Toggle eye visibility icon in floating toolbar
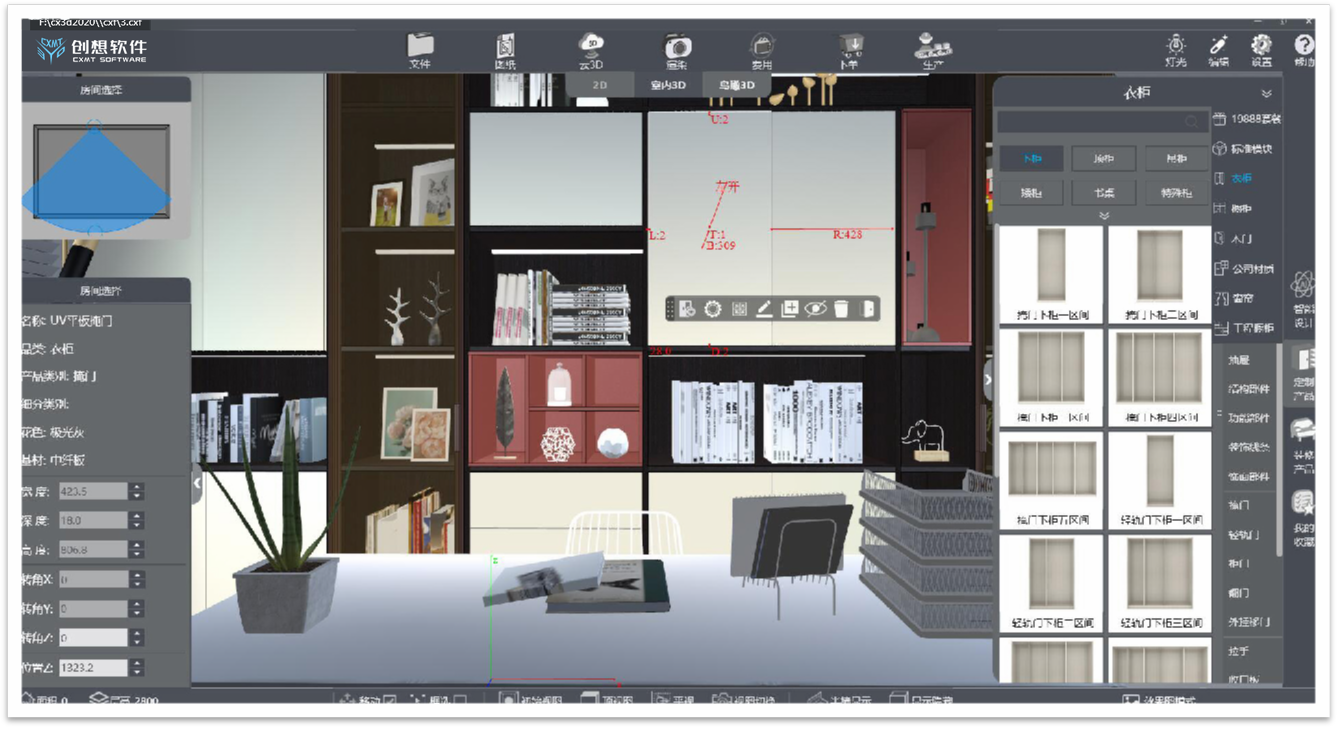The image size is (1339, 729). pos(815,309)
